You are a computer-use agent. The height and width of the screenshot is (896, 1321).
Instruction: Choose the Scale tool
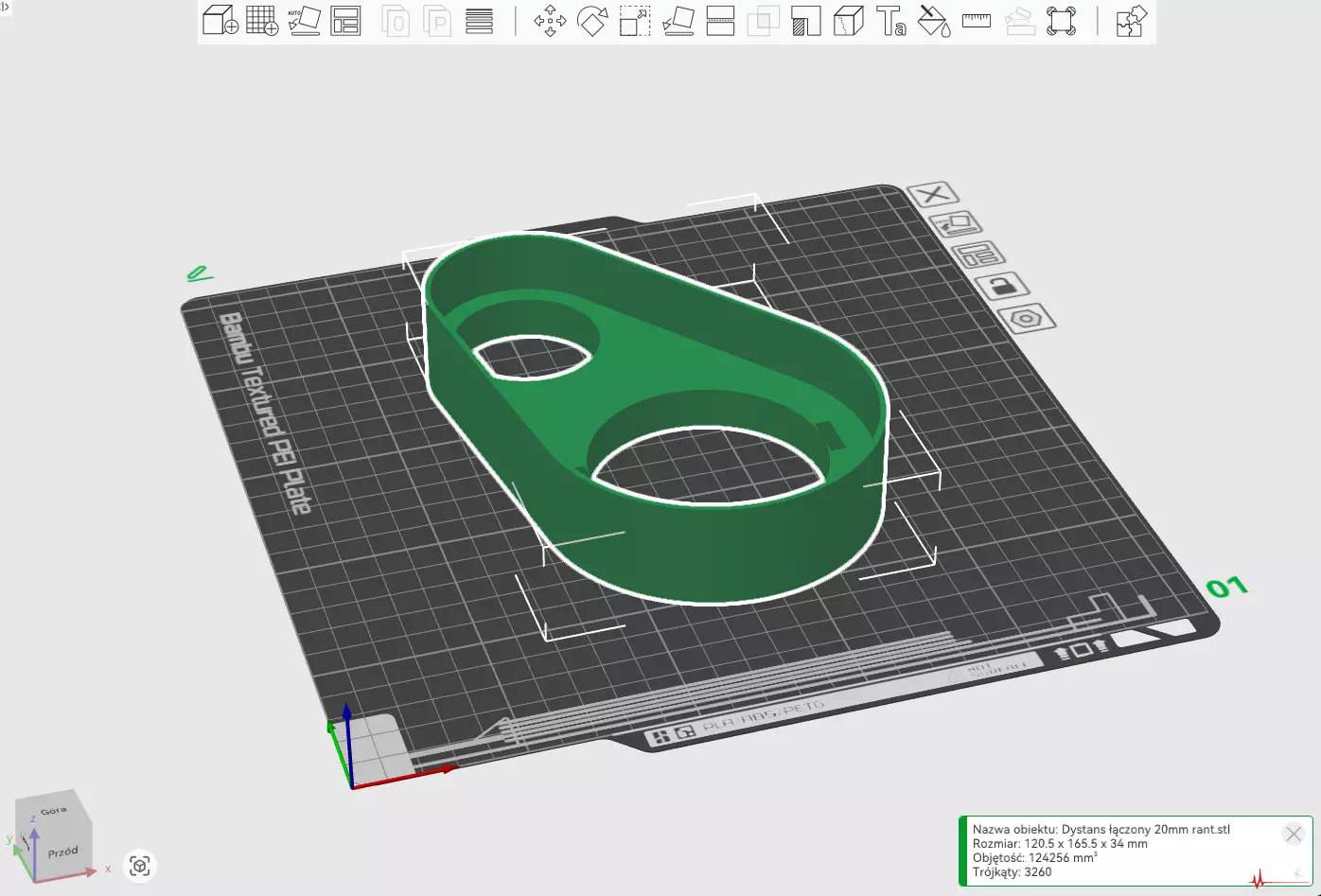click(635, 21)
